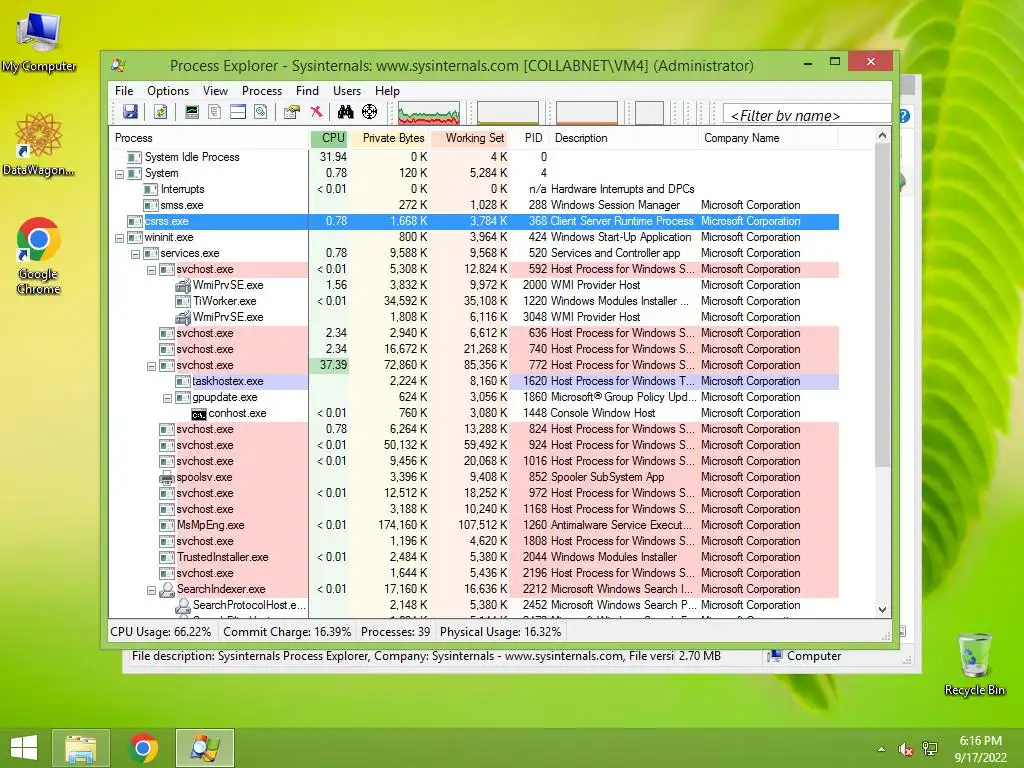
Task: Collapse the svchost.exe PID 772 node
Action: coord(152,366)
